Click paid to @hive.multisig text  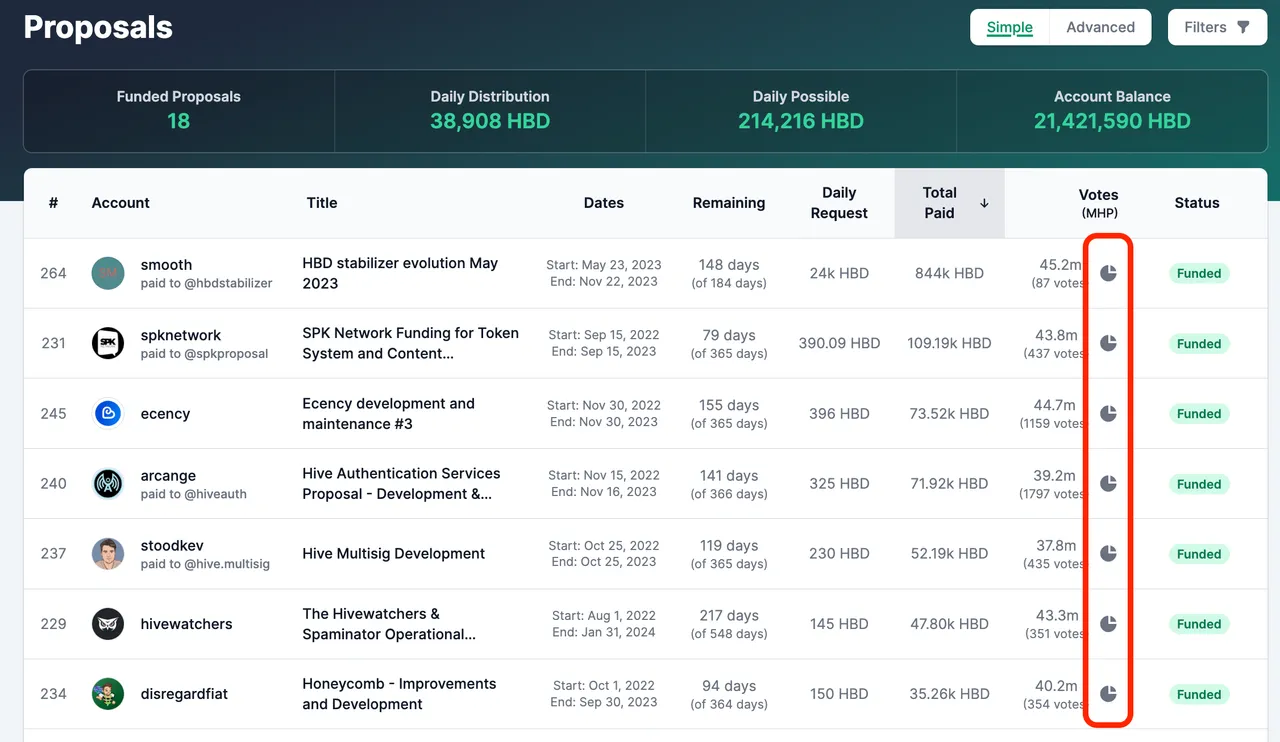point(205,563)
